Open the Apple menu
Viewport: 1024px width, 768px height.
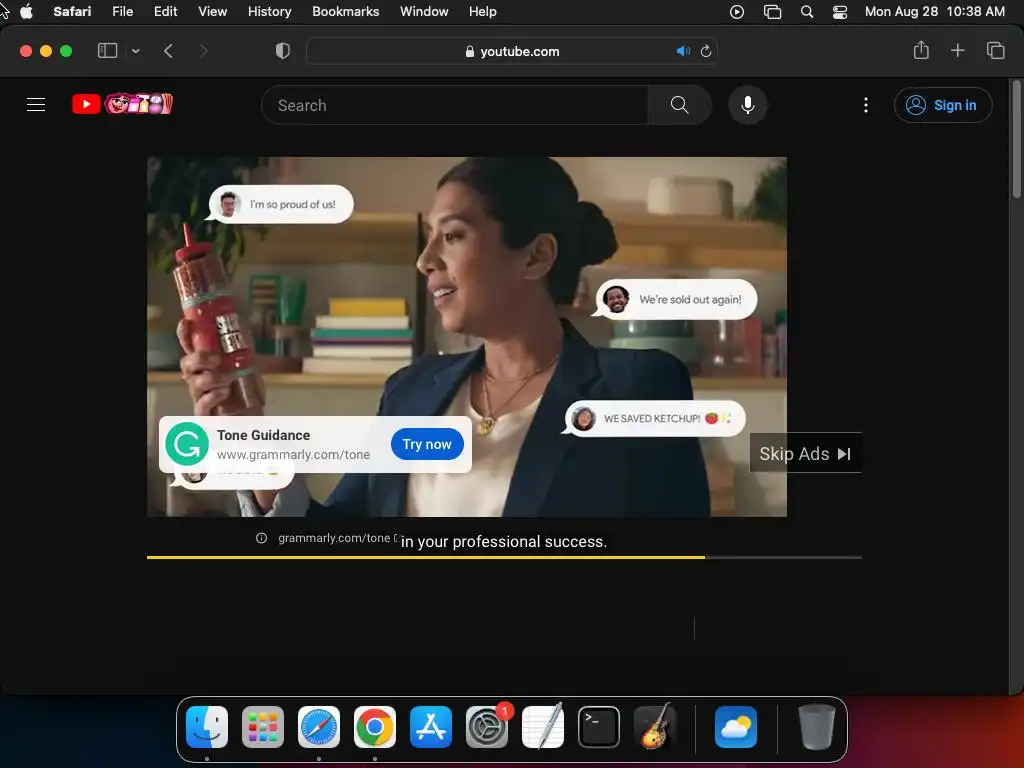(27, 12)
